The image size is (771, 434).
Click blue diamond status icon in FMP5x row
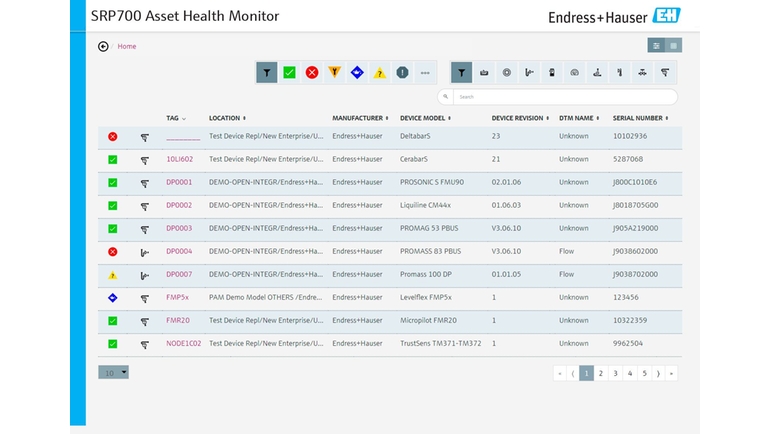(x=113, y=298)
